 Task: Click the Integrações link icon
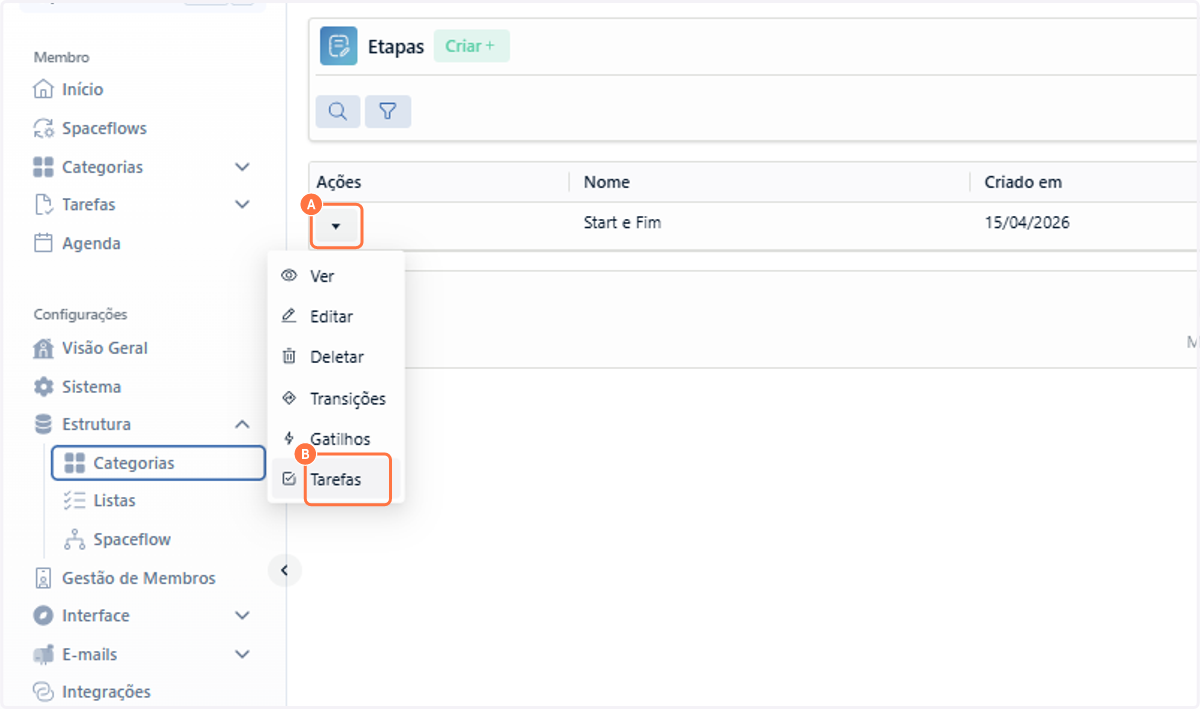point(43,692)
